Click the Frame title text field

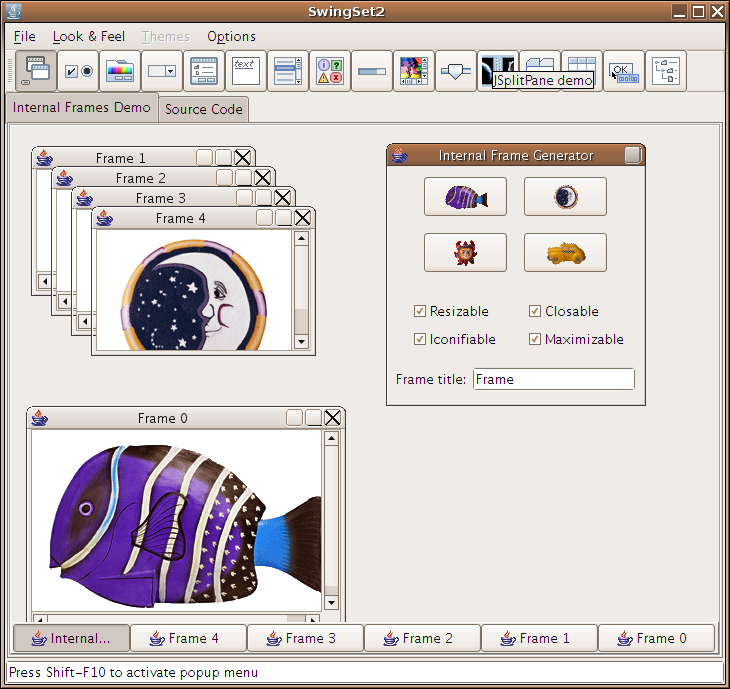[x=554, y=379]
